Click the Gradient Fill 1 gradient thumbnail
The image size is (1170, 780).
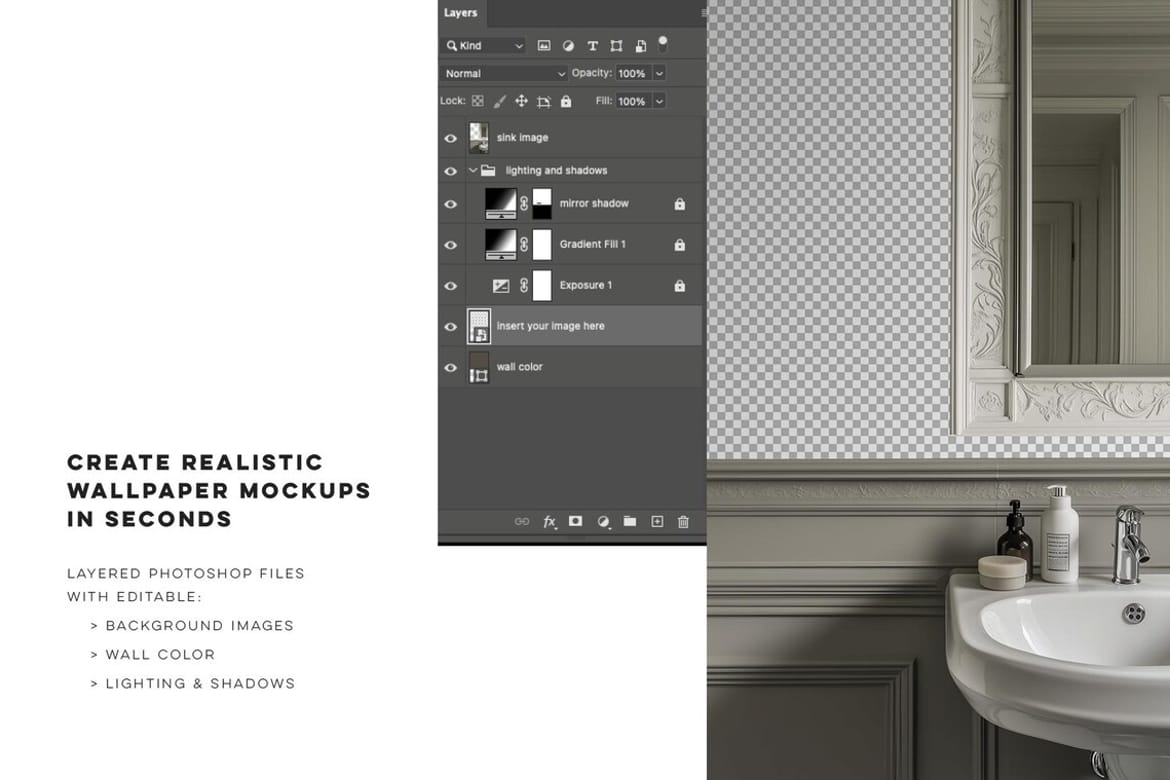[501, 244]
